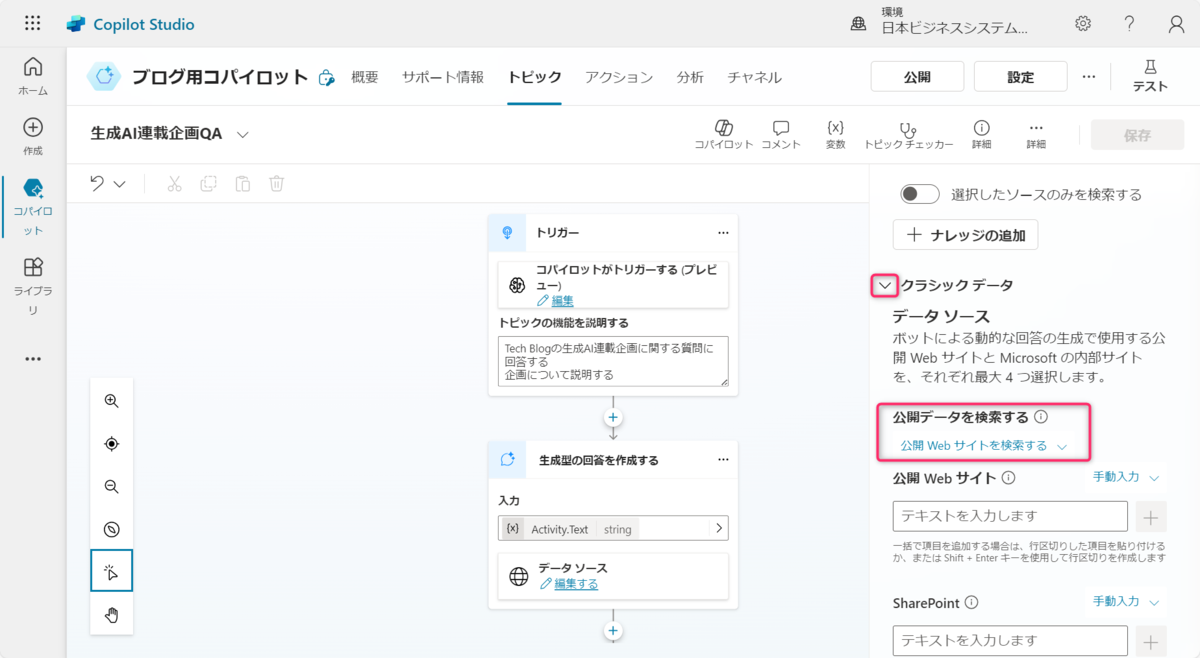Open the コメント toolbar tool
The height and width of the screenshot is (658, 1200).
pos(781,135)
